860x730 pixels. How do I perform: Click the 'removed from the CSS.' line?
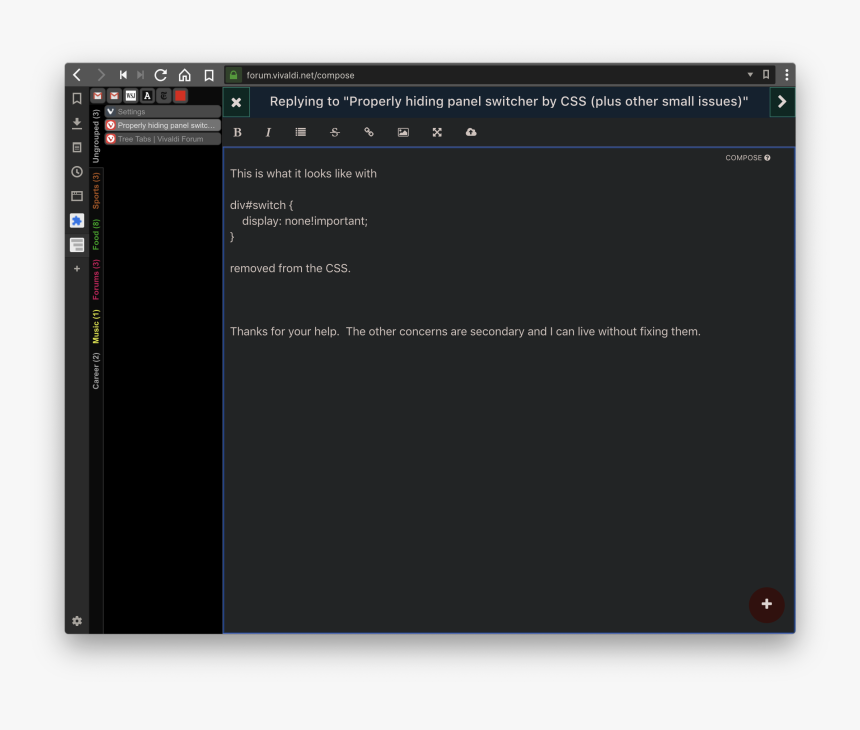tap(290, 268)
